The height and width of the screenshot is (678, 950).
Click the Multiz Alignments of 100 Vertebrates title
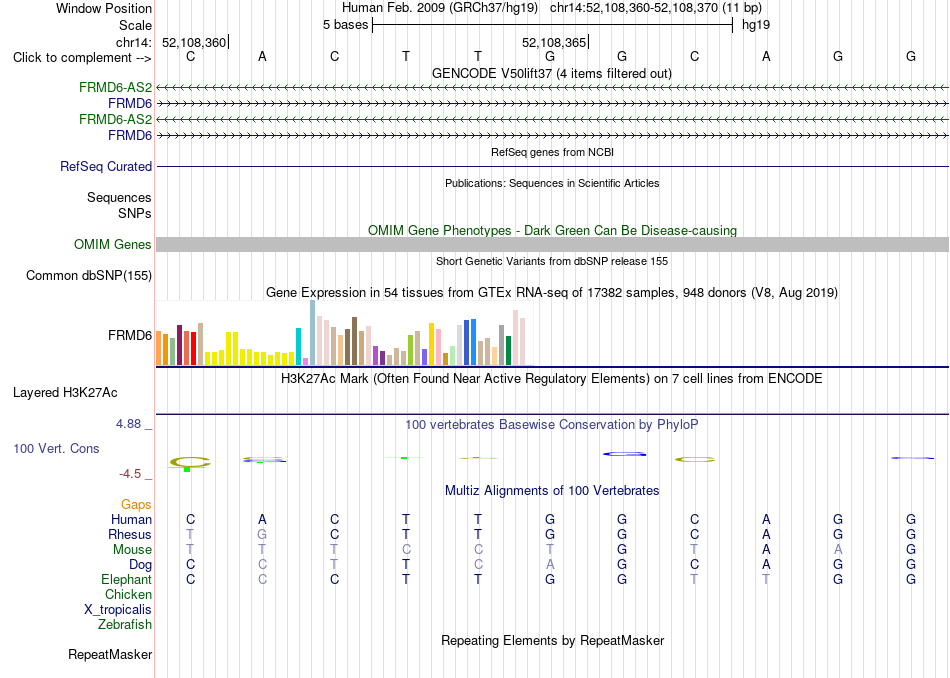pos(551,490)
